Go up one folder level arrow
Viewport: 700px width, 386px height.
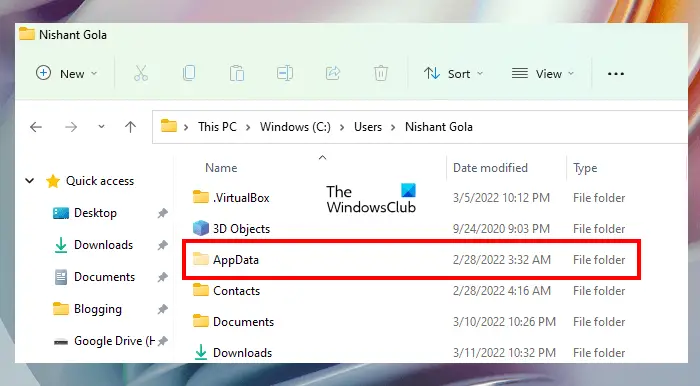tap(130, 127)
